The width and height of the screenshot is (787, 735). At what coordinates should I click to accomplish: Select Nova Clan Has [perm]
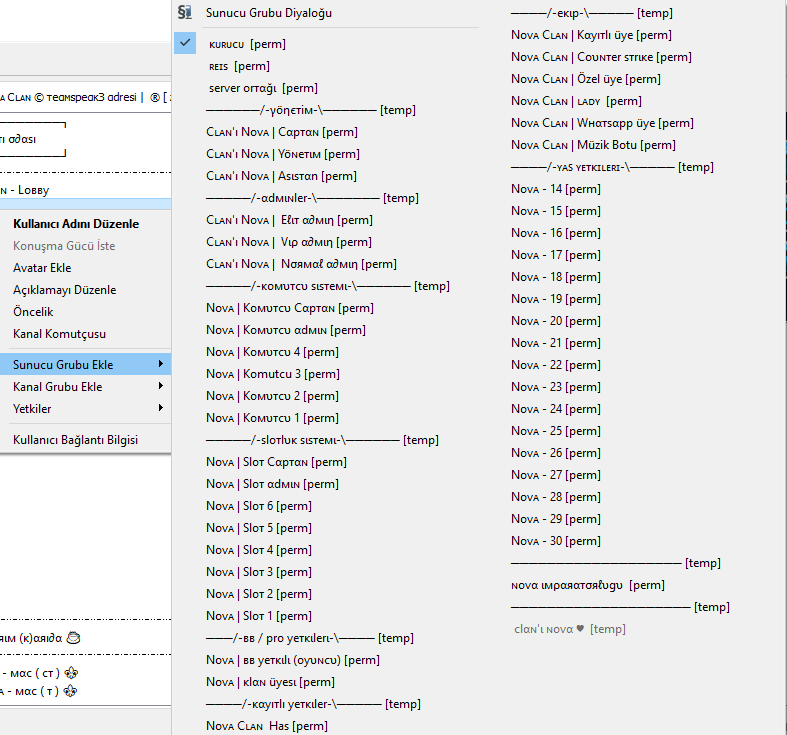pyautogui.click(x=267, y=726)
